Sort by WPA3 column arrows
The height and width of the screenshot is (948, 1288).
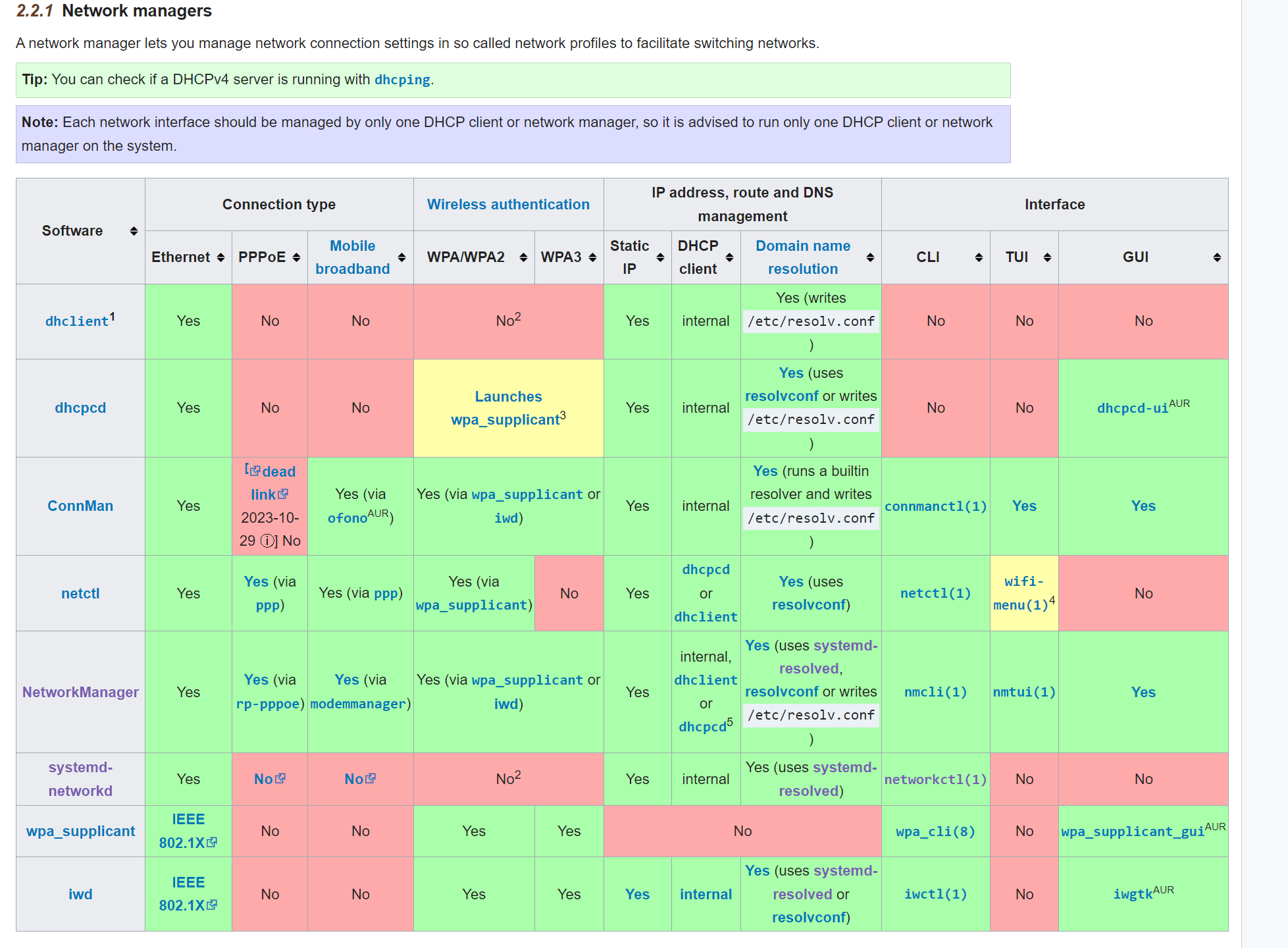[x=592, y=257]
